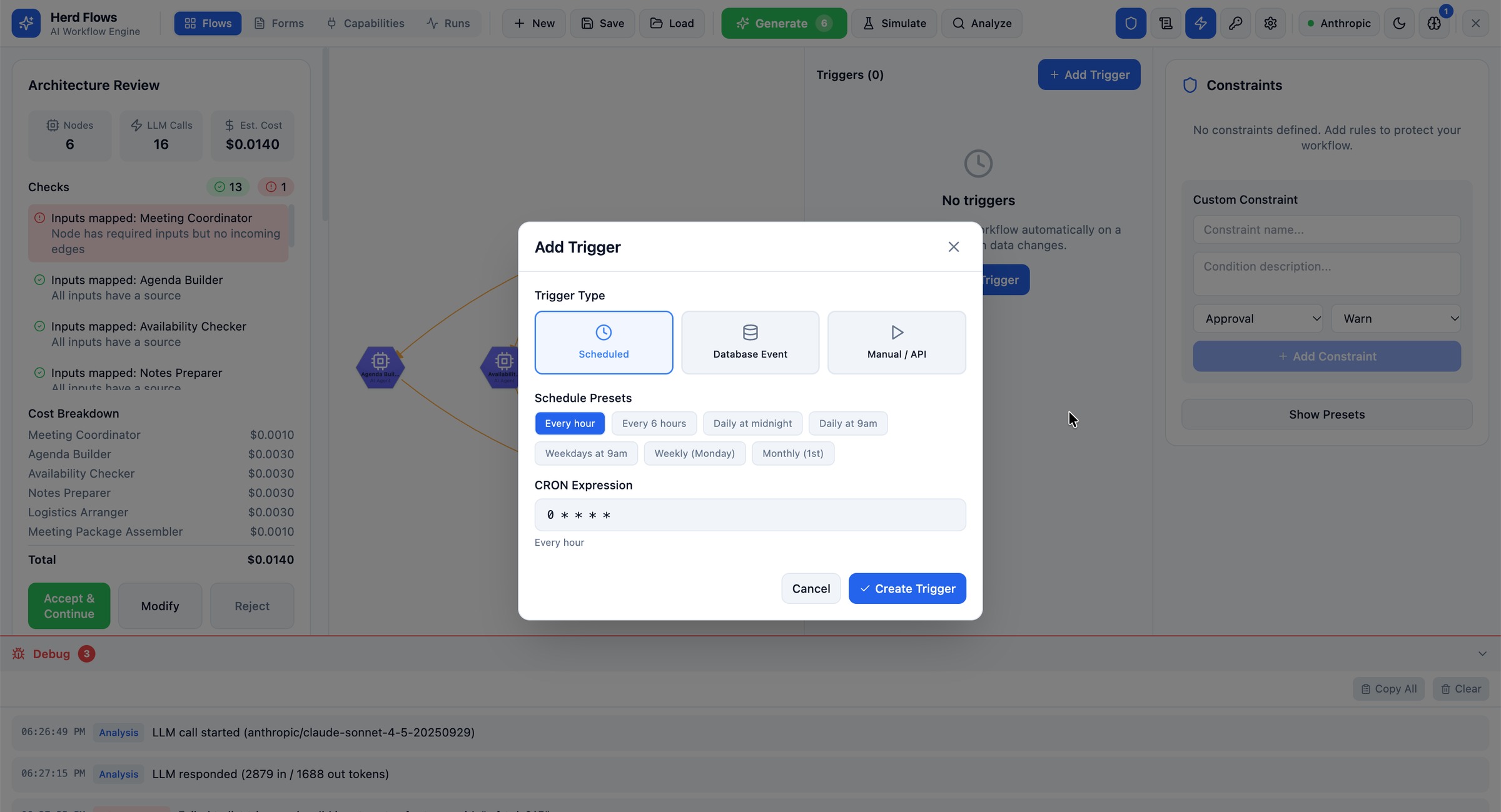The width and height of the screenshot is (1501, 812).
Task: Open the Approval dropdown
Action: tap(1257, 319)
